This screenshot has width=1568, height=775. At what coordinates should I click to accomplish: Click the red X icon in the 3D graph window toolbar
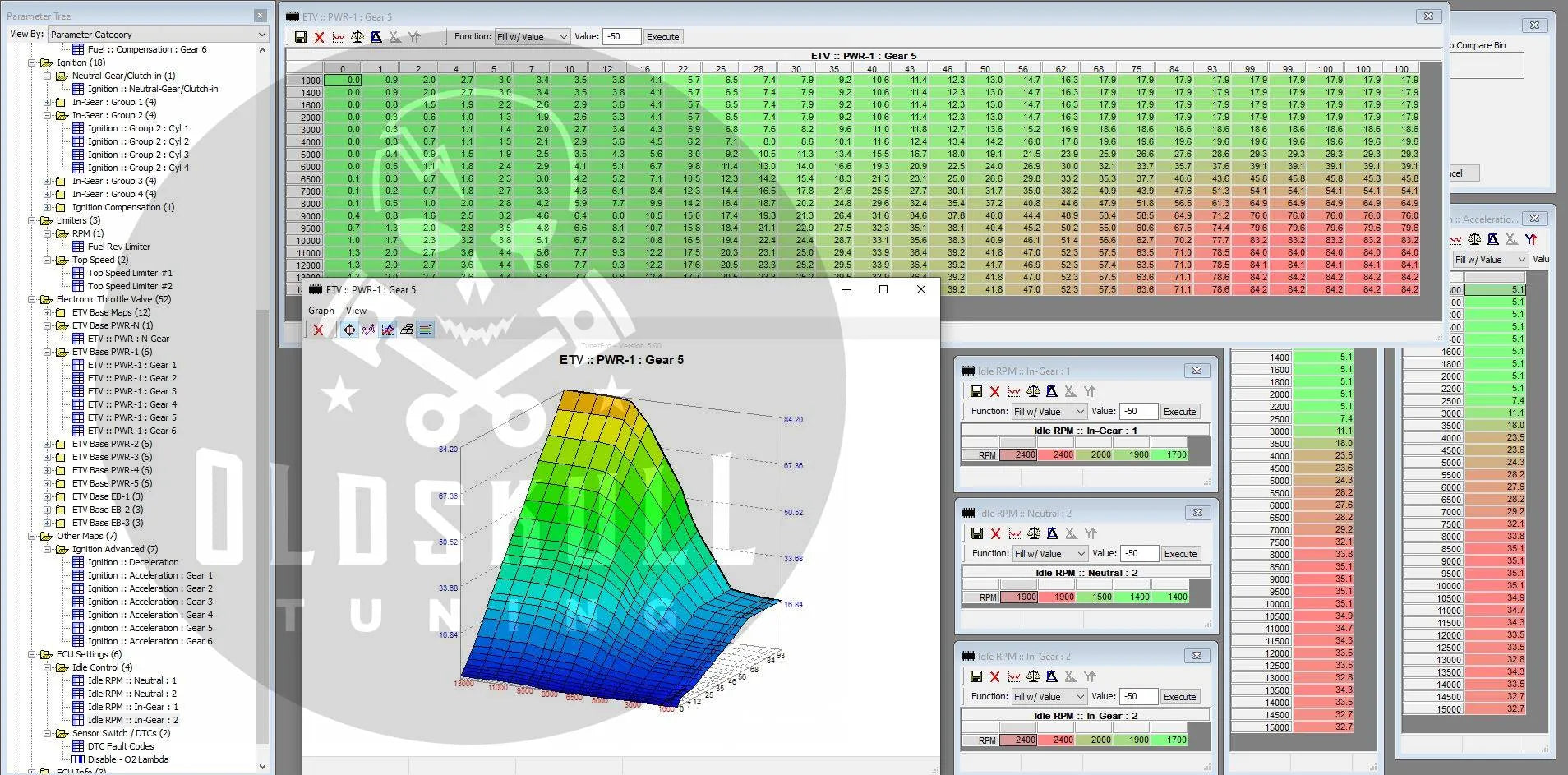[318, 330]
